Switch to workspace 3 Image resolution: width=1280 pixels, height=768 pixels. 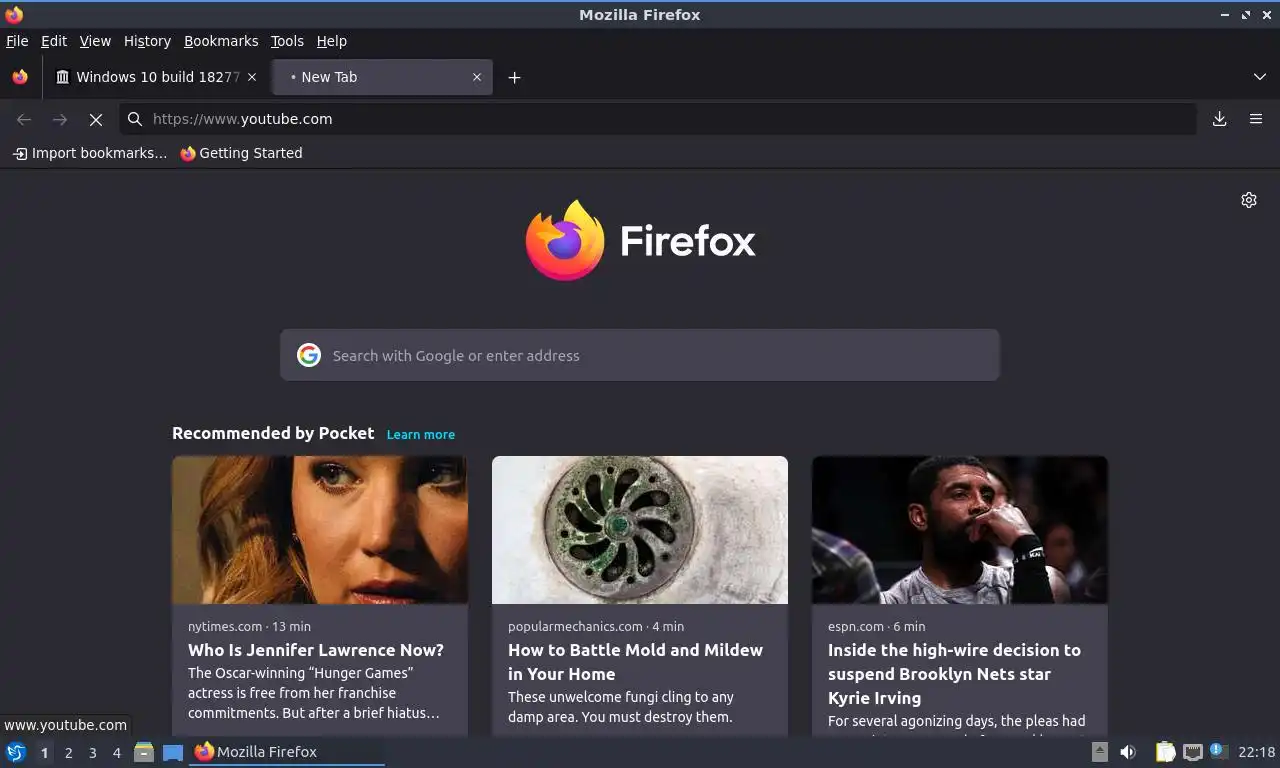[92, 753]
